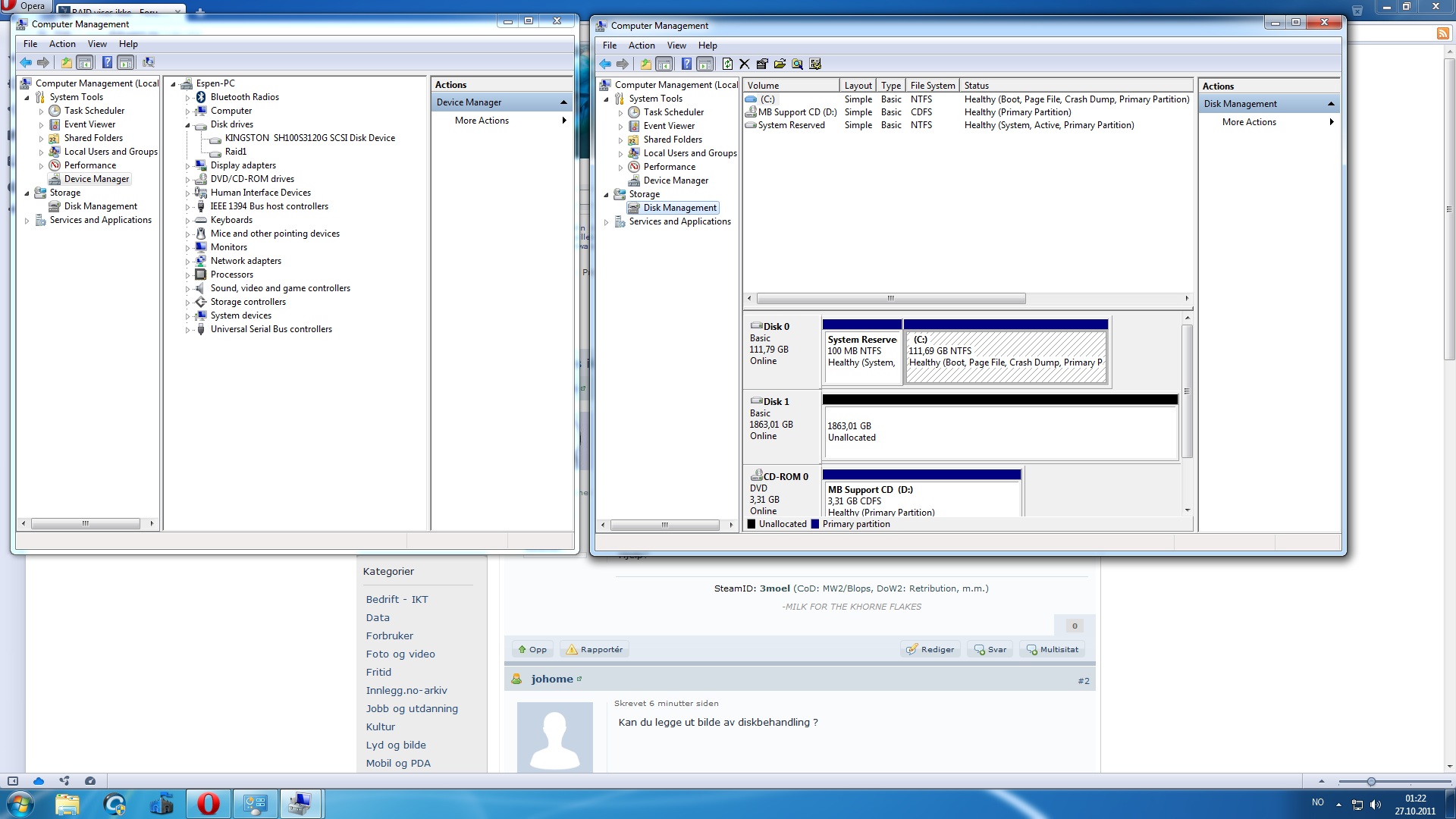Expand Storage controllers node

[x=187, y=303]
